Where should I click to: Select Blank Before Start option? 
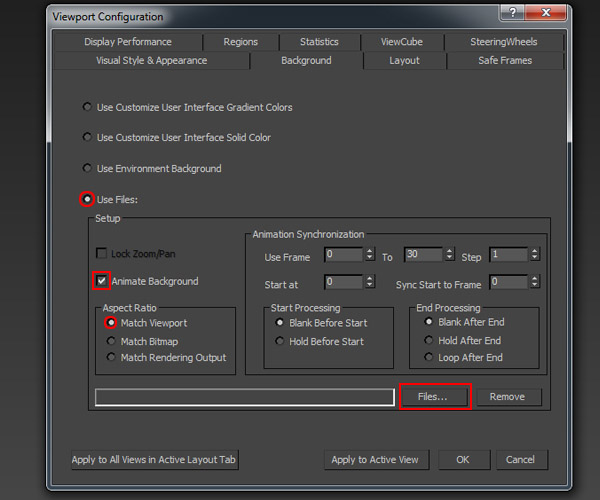[x=279, y=322]
